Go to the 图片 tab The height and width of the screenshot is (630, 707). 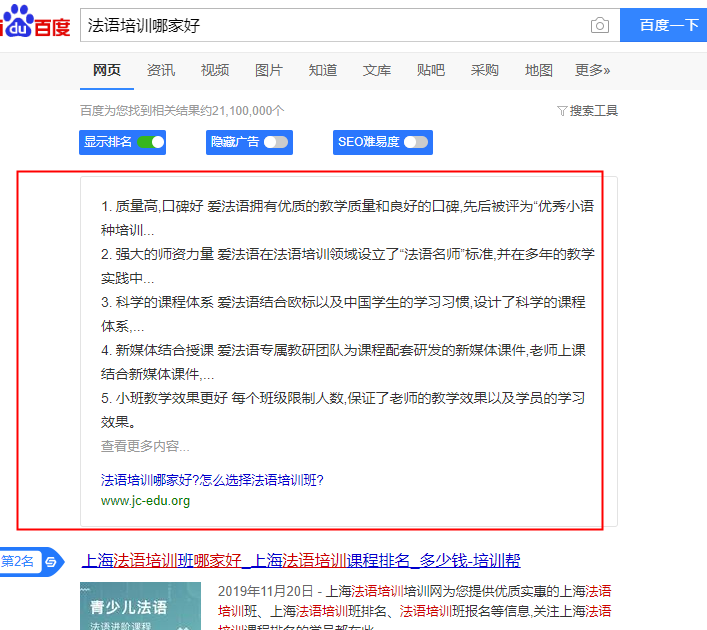point(269,70)
